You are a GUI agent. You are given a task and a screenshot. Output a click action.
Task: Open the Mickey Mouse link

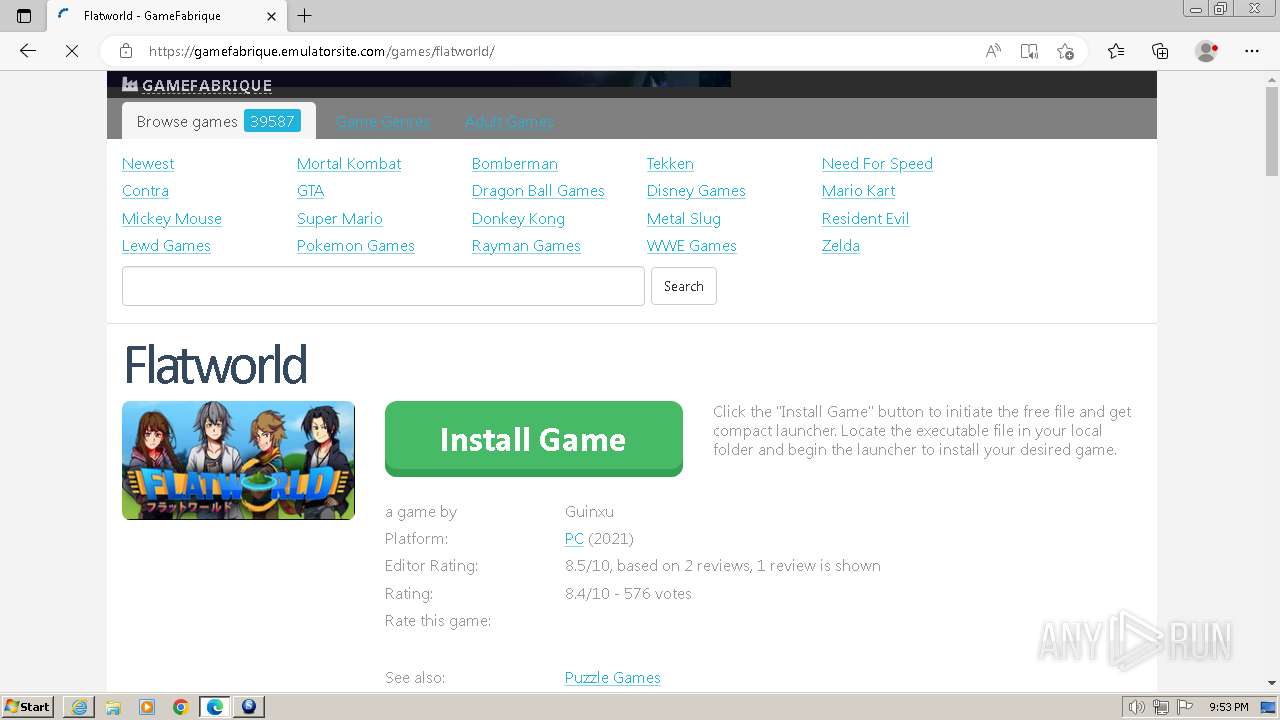pos(172,219)
